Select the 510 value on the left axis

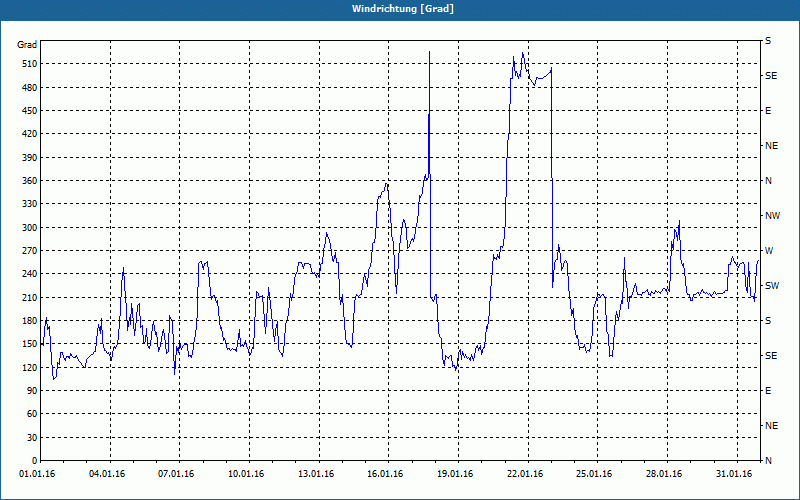point(30,64)
